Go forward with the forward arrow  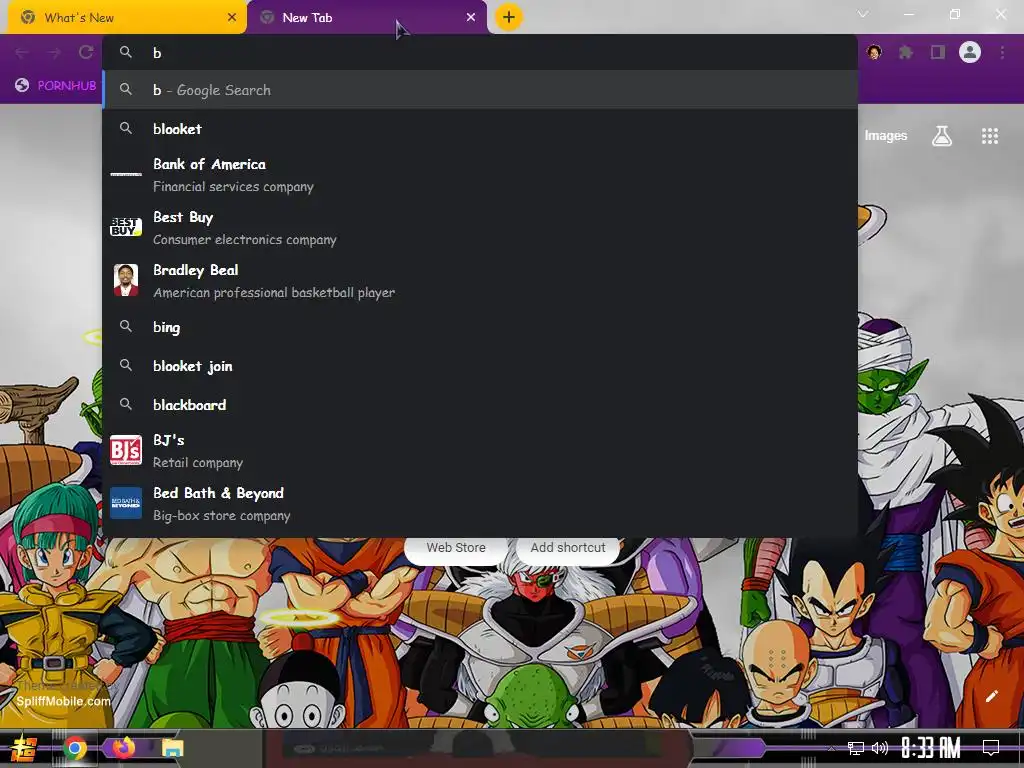54,53
